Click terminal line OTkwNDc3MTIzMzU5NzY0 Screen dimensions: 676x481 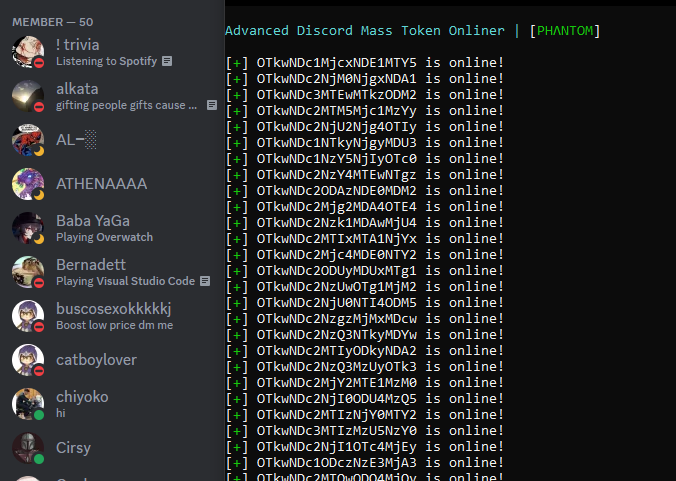pos(365,430)
